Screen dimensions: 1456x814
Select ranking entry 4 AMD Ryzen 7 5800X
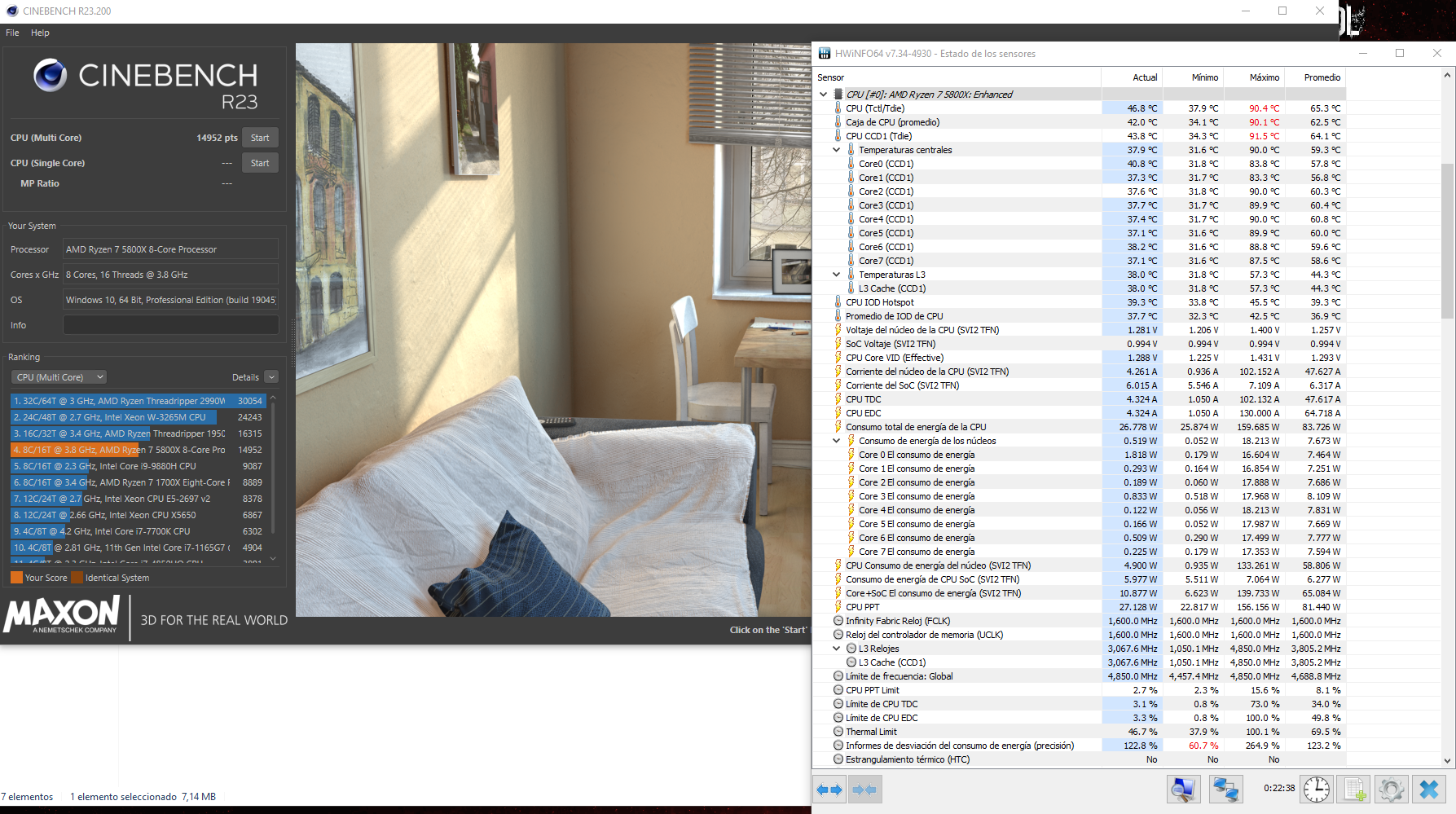(139, 450)
